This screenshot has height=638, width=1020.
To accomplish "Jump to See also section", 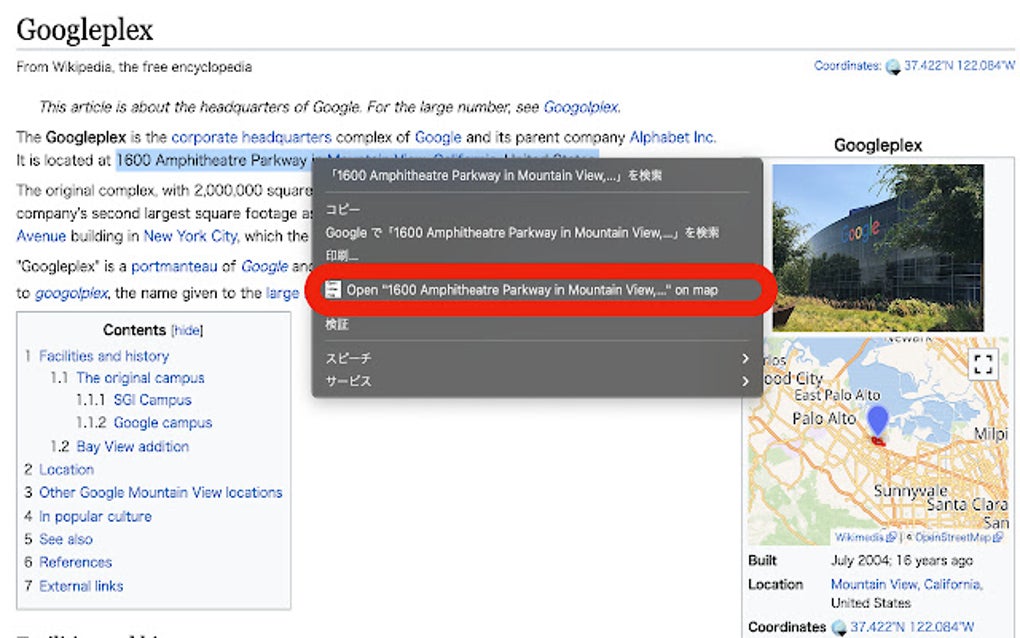I will 66,539.
